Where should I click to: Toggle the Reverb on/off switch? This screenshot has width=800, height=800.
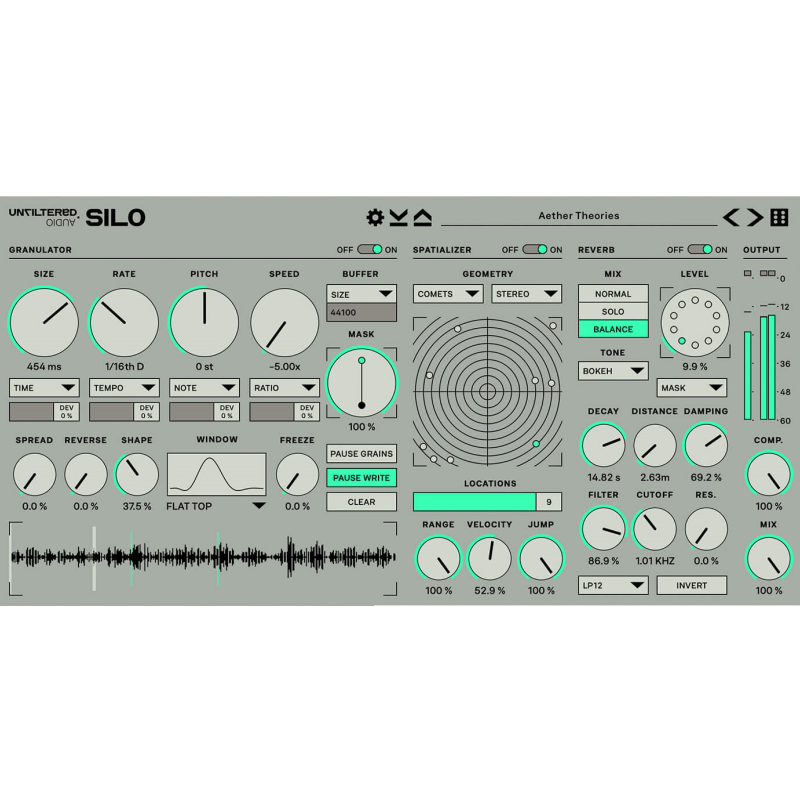[x=700, y=249]
